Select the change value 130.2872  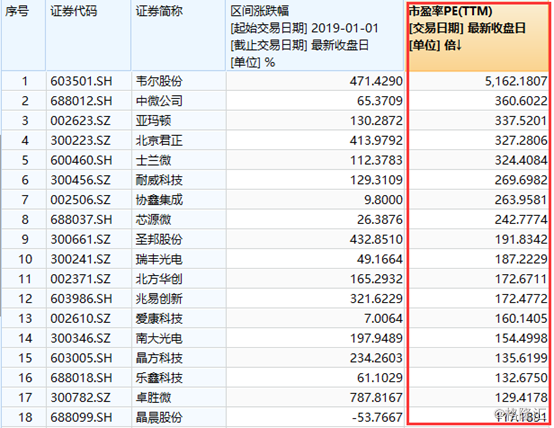(x=376, y=121)
